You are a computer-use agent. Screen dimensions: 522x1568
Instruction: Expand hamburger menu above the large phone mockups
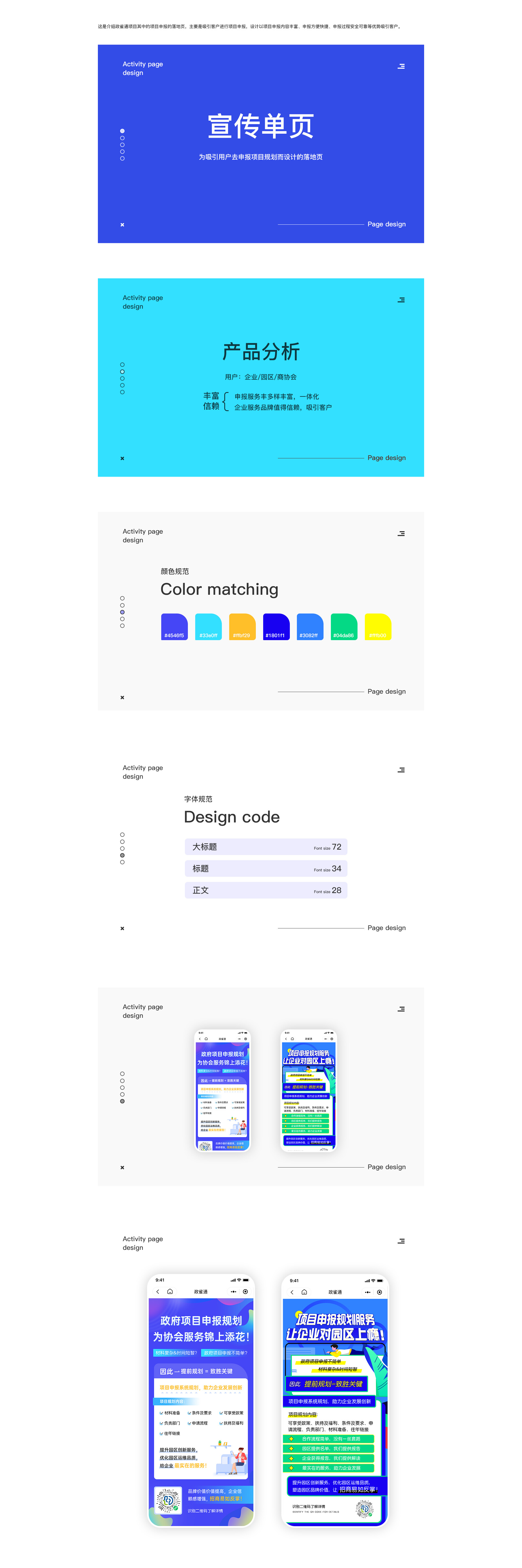click(401, 1241)
